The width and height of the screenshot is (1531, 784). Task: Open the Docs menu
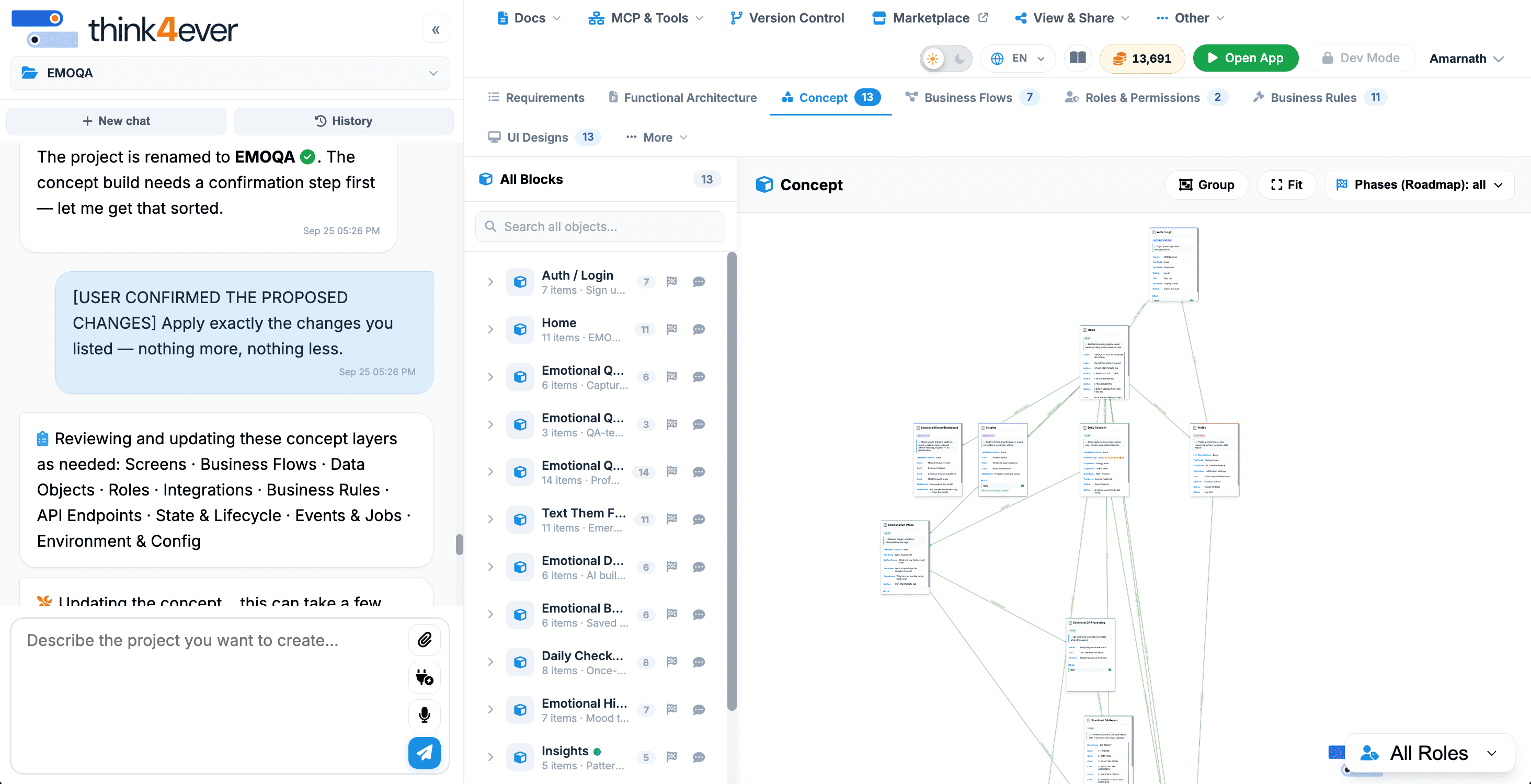pos(528,18)
